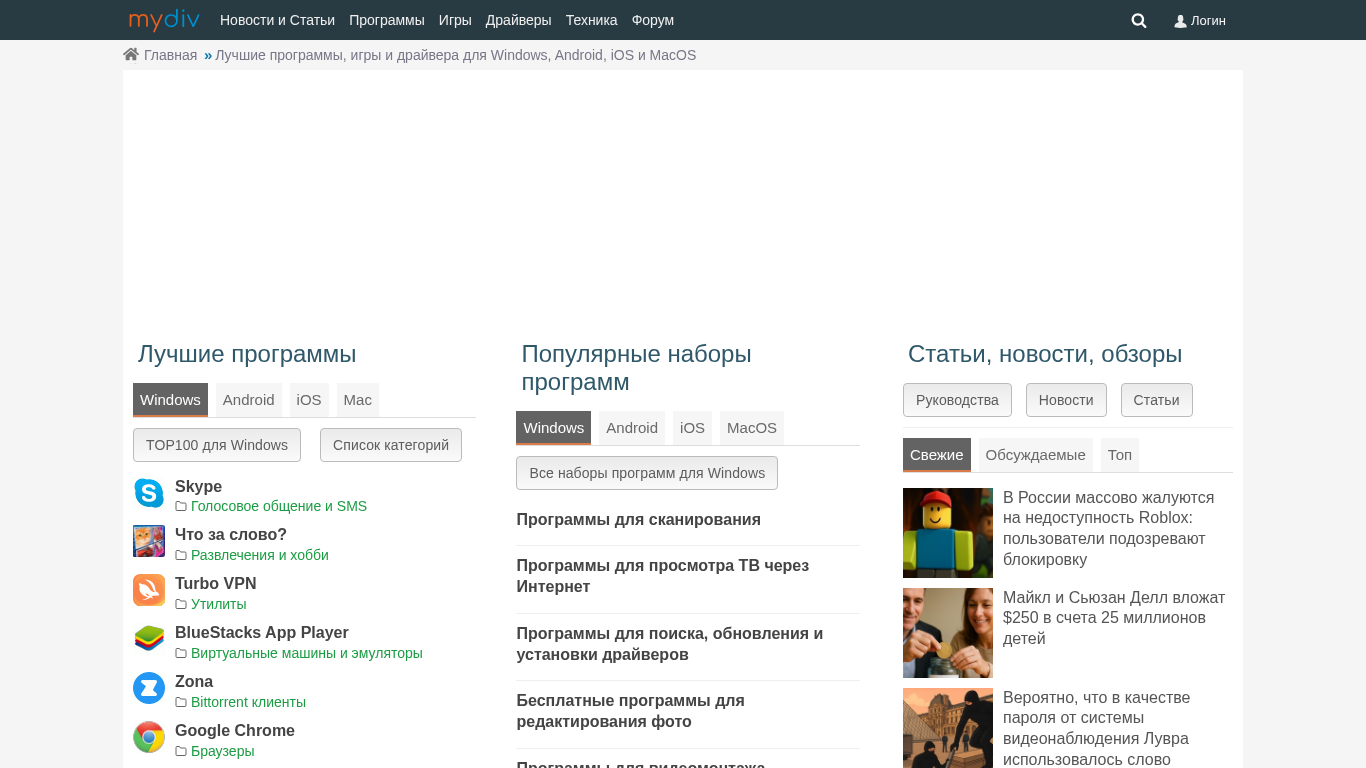
Task: Open BlueStacks App Player link
Action: 262,633
